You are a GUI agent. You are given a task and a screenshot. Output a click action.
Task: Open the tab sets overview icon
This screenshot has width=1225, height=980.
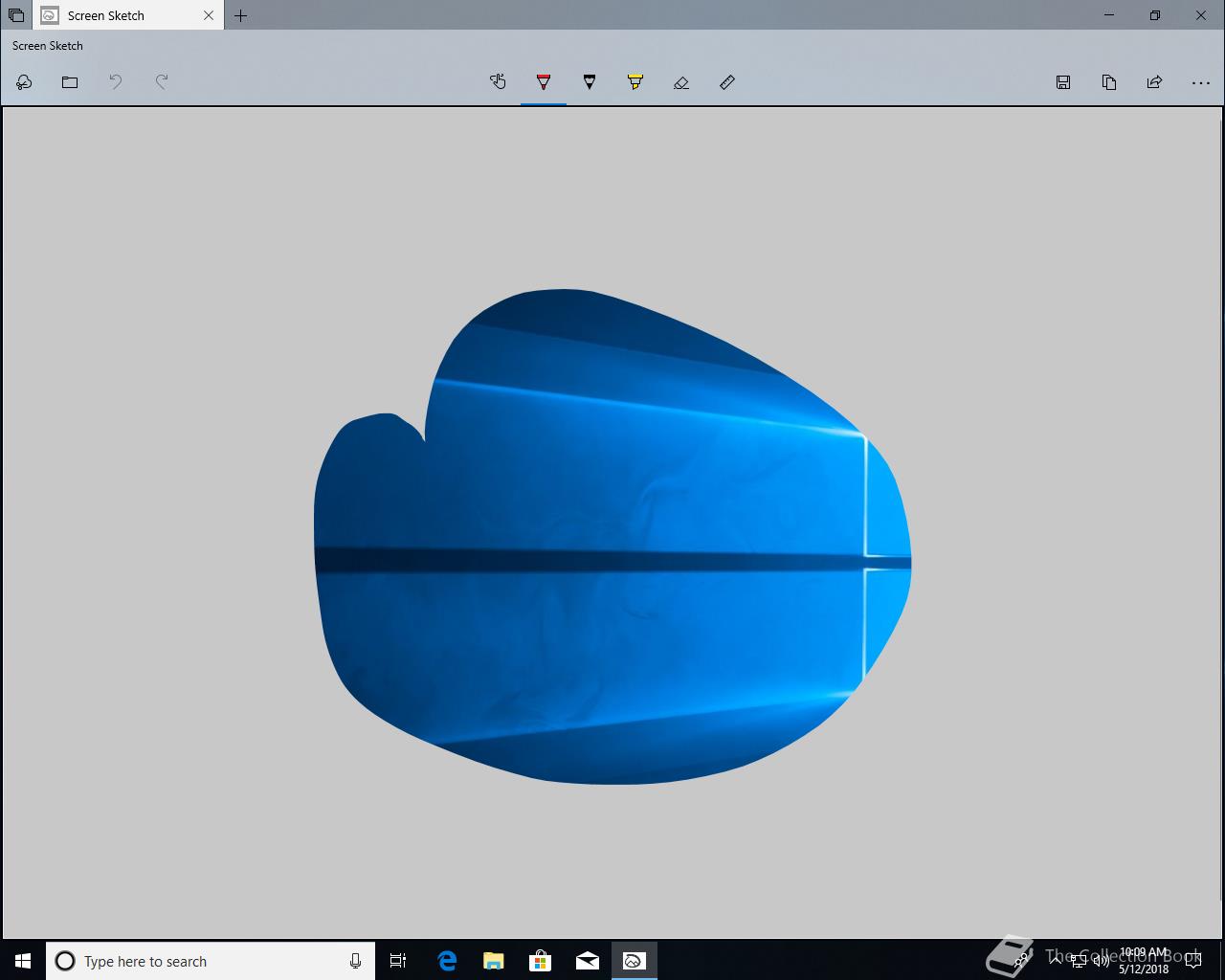pyautogui.click(x=16, y=15)
